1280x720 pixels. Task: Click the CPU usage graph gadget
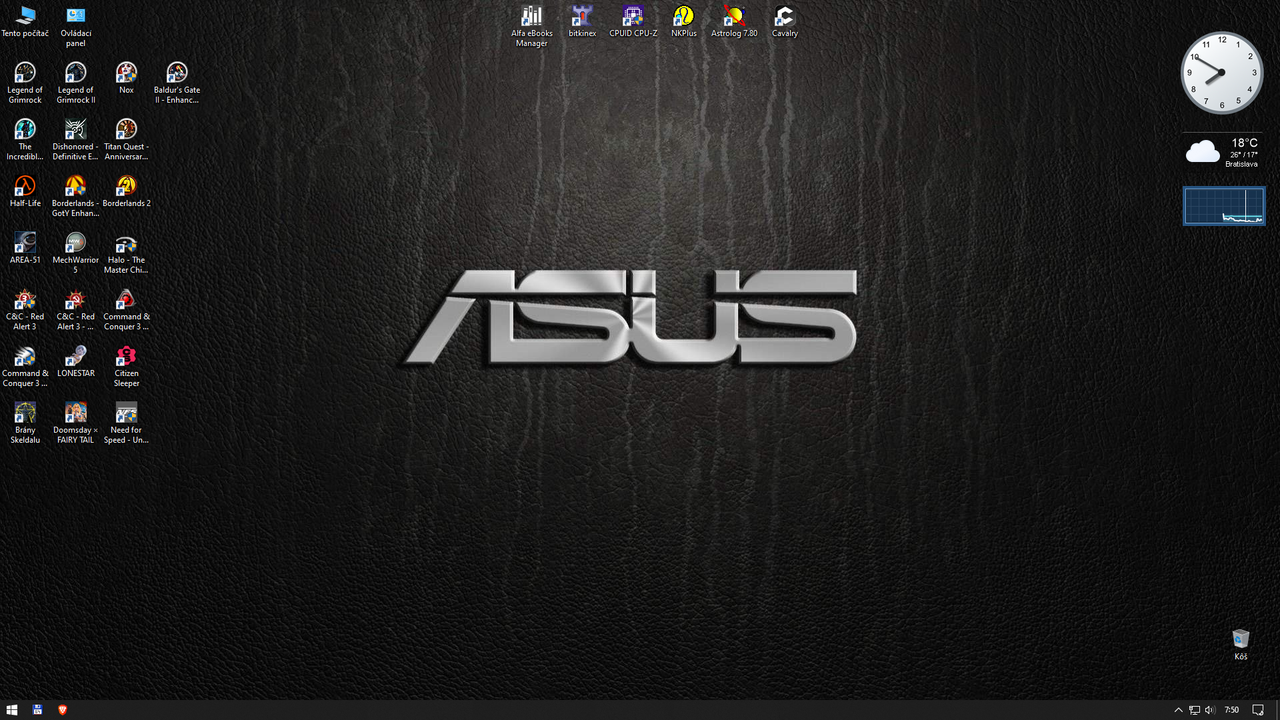click(1224, 205)
